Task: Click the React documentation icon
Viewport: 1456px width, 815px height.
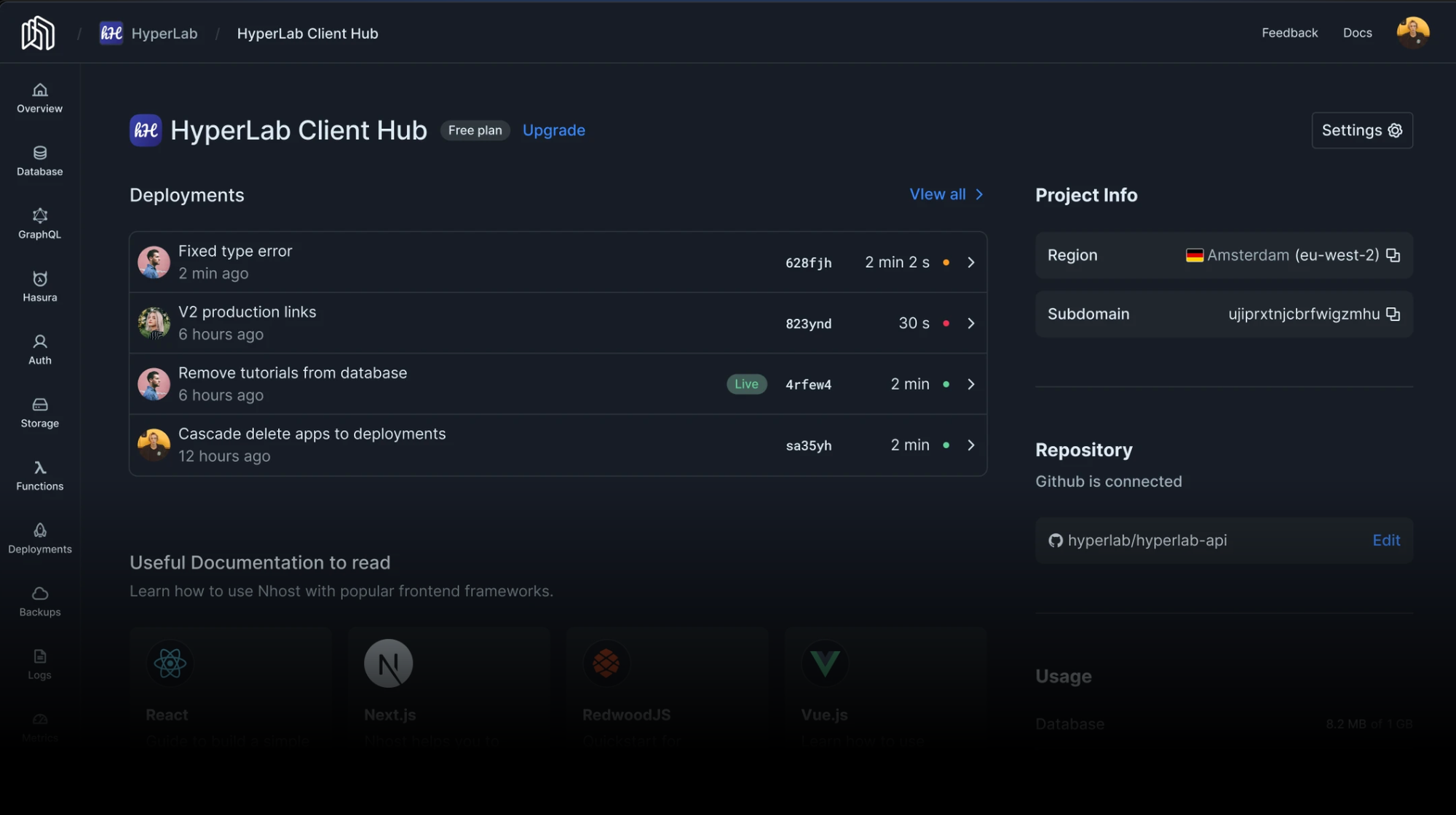Action: tap(170, 663)
